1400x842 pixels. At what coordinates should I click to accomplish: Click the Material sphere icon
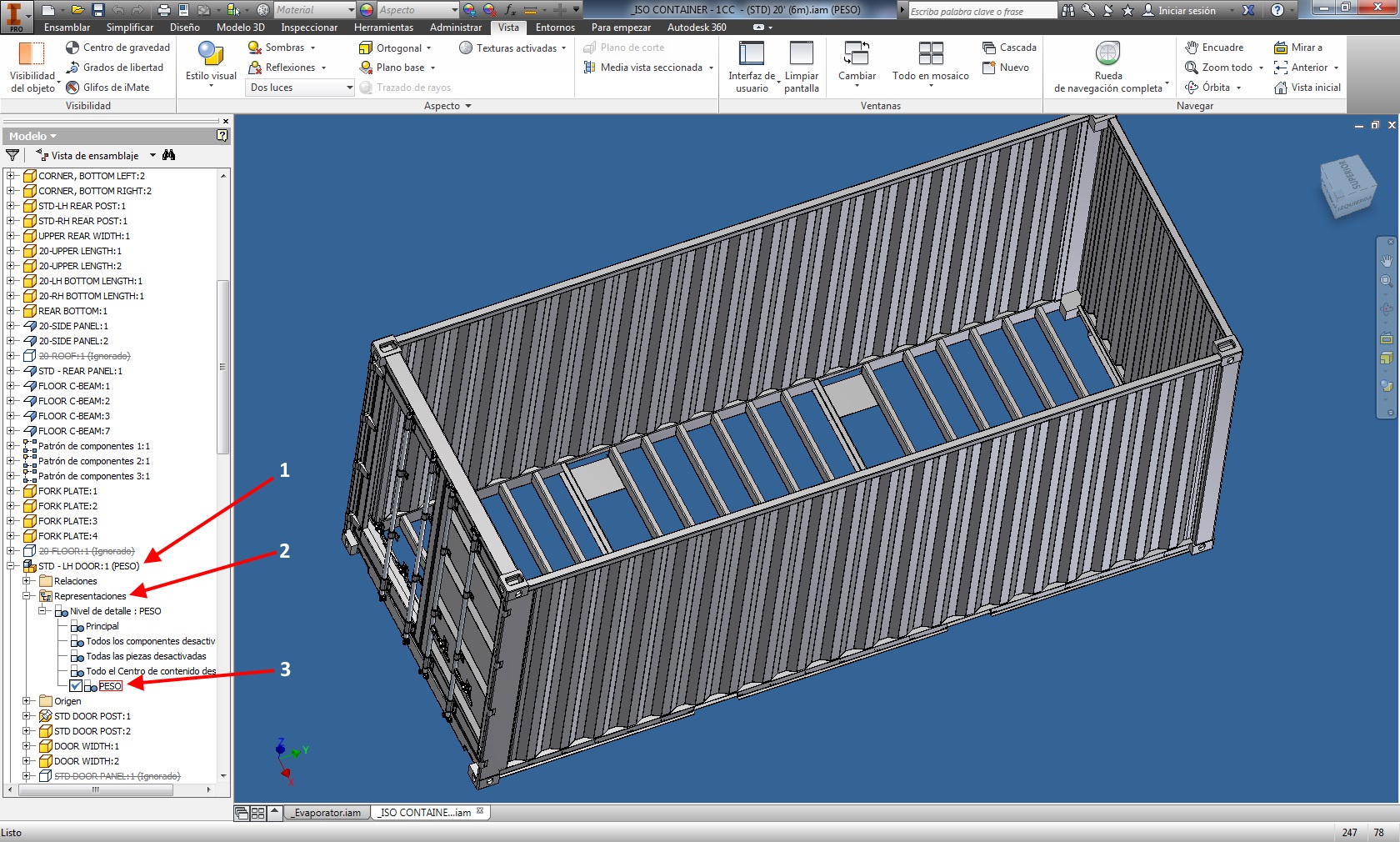(263, 10)
